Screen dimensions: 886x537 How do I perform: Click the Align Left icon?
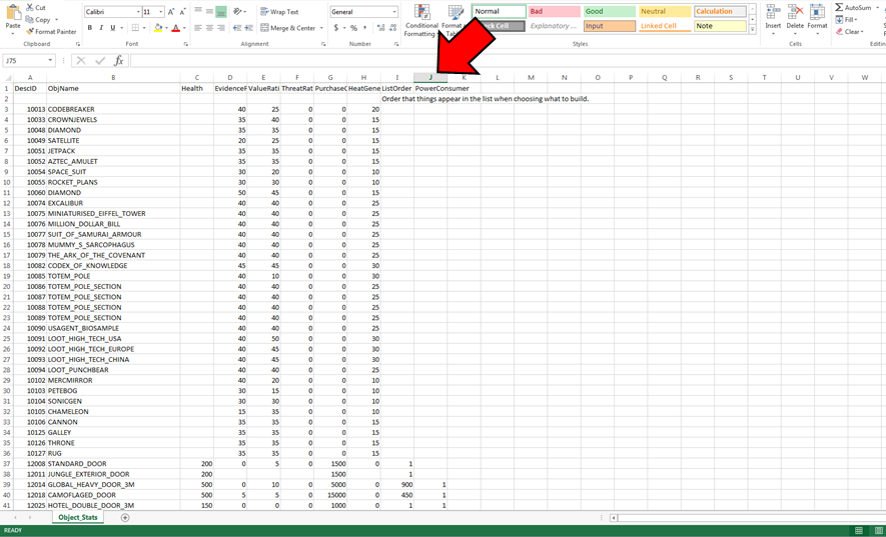pos(198,28)
